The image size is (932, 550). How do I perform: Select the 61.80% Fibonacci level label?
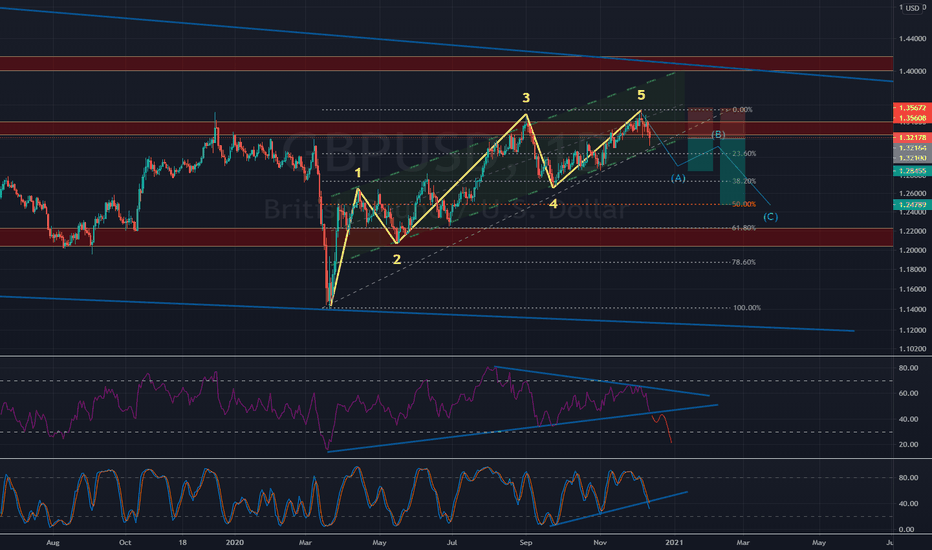coord(744,228)
